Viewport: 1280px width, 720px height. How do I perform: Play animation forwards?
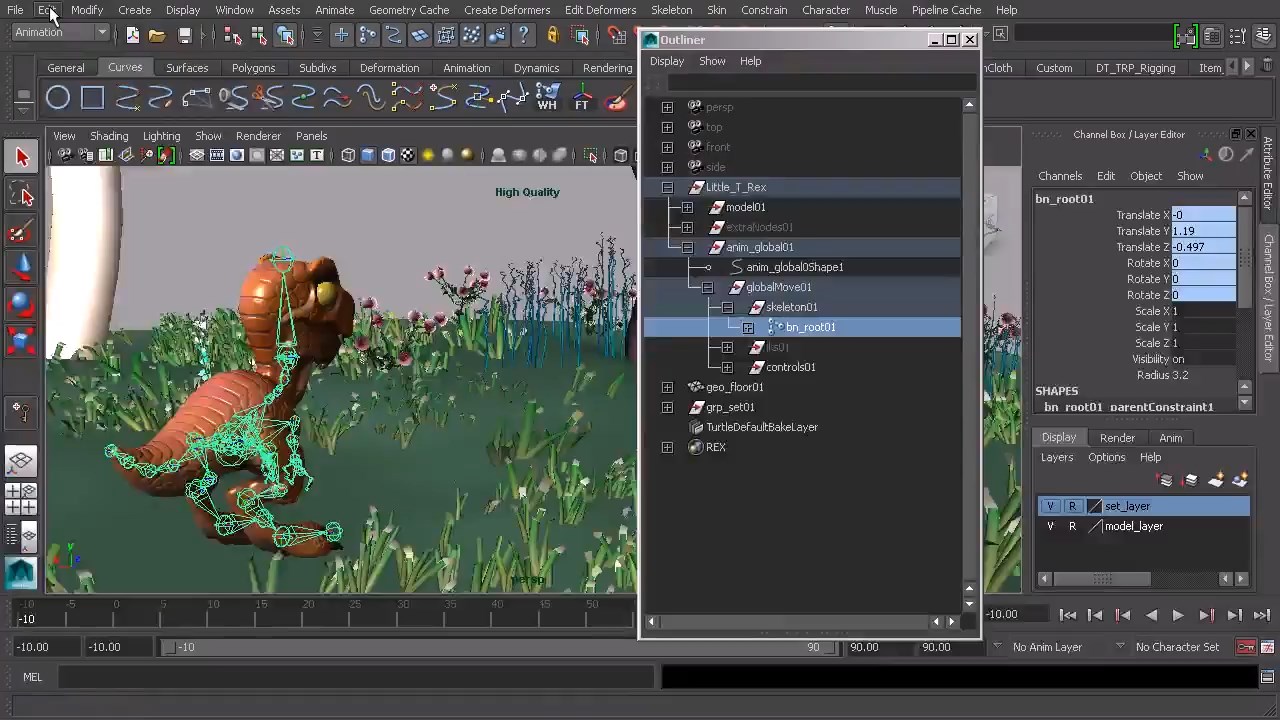[1177, 616]
